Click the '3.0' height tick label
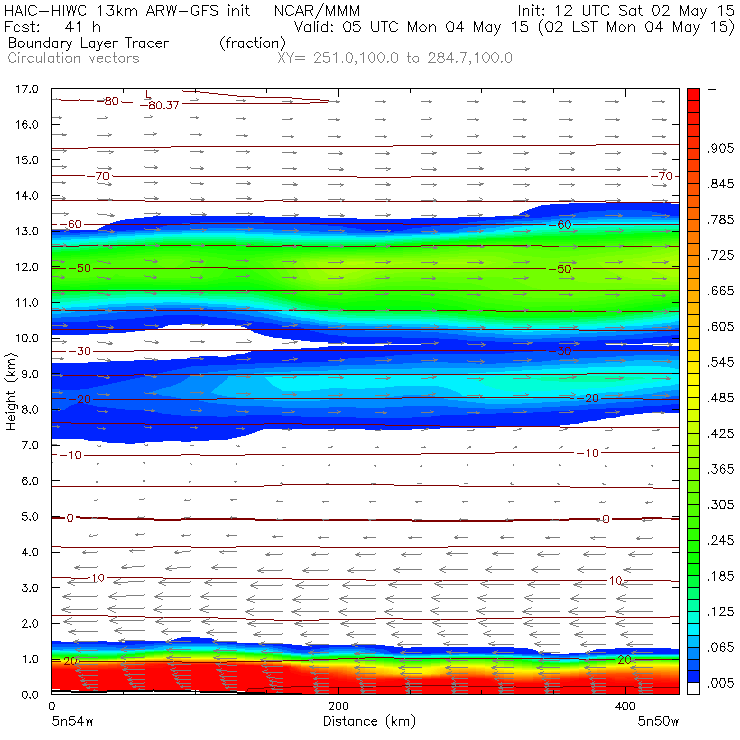The image size is (740, 740). (x=30, y=588)
